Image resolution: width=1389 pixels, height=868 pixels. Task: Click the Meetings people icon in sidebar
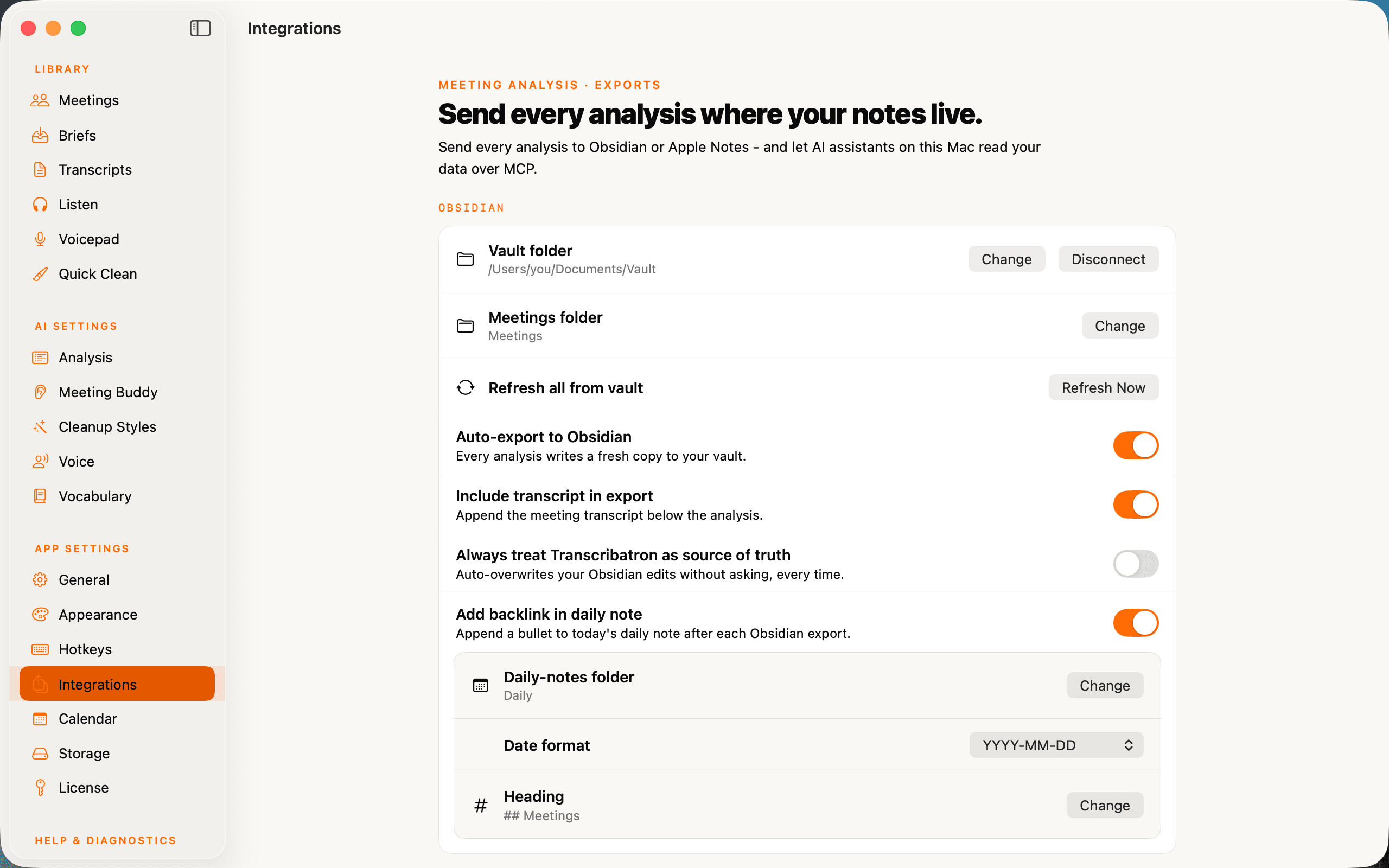[x=40, y=100]
